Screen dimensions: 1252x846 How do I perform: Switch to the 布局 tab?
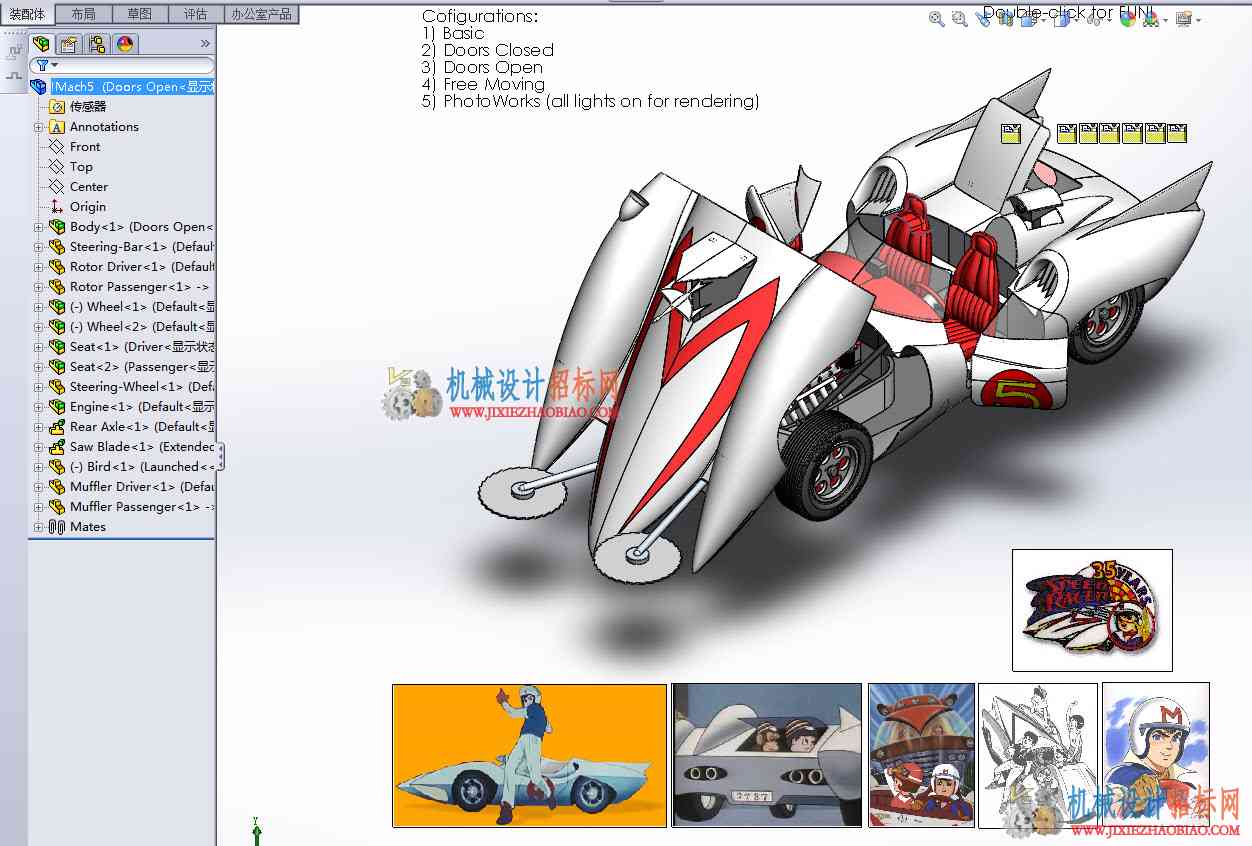pos(84,14)
